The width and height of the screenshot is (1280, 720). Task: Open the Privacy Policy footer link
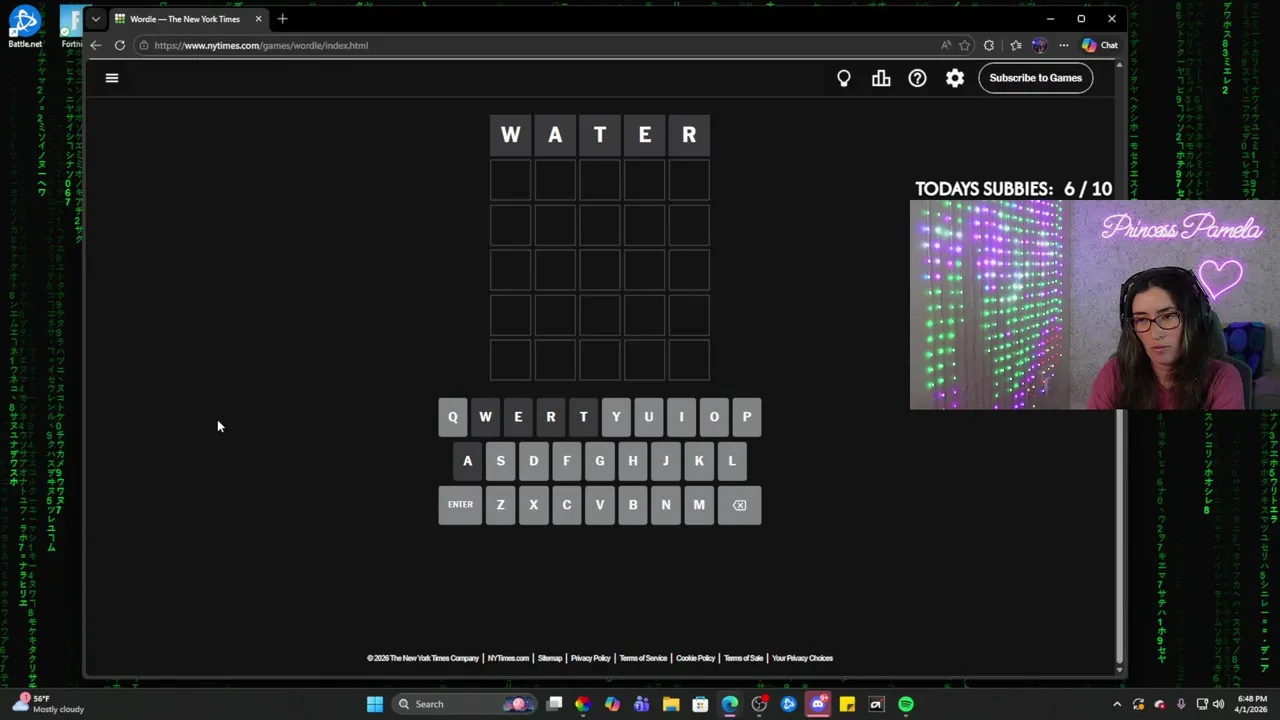(590, 658)
